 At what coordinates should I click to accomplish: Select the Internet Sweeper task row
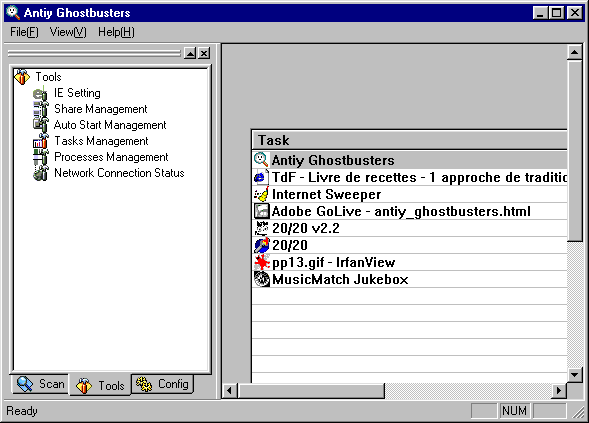pyautogui.click(x=409, y=194)
